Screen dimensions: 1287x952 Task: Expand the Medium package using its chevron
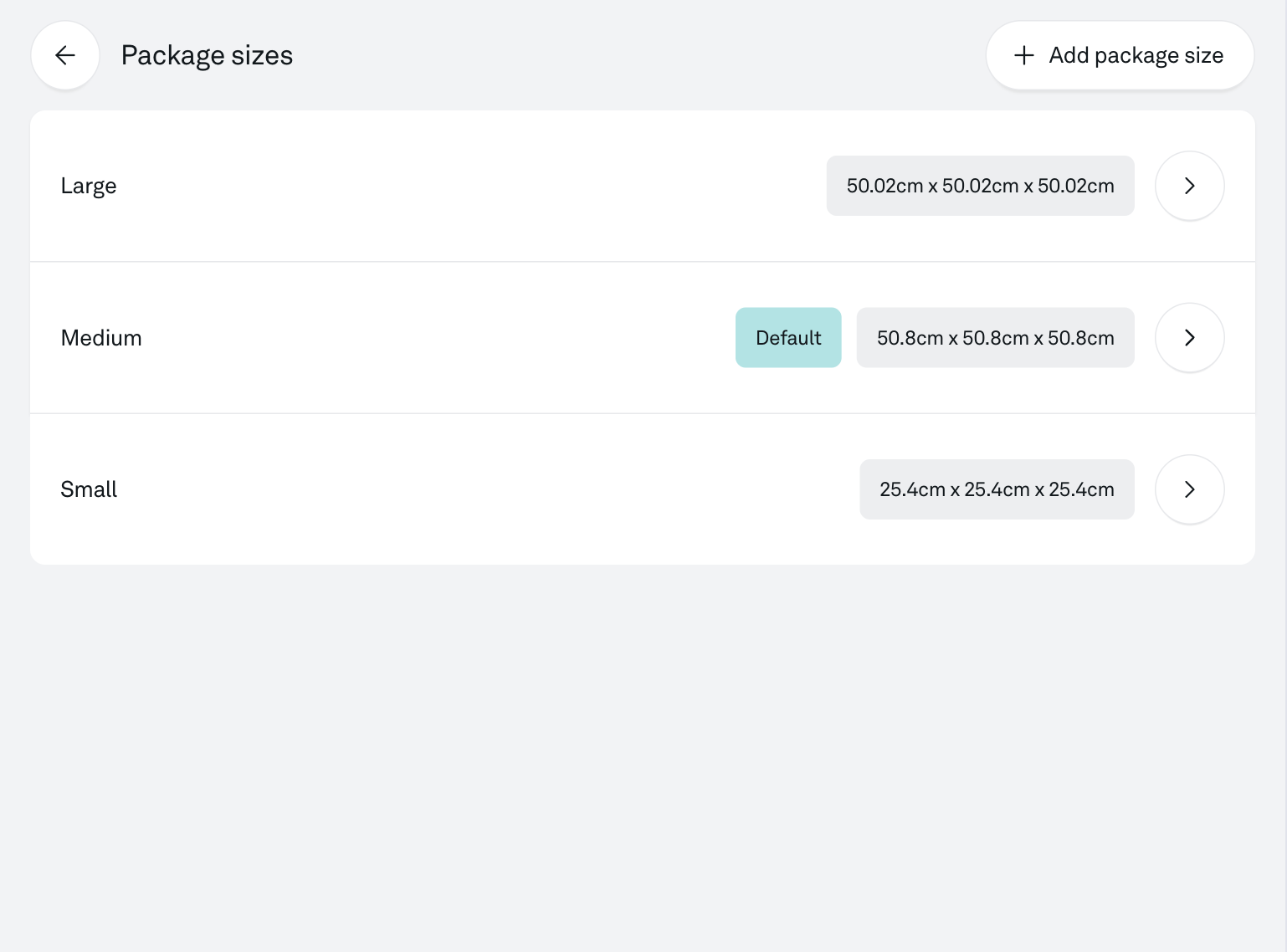click(x=1189, y=338)
